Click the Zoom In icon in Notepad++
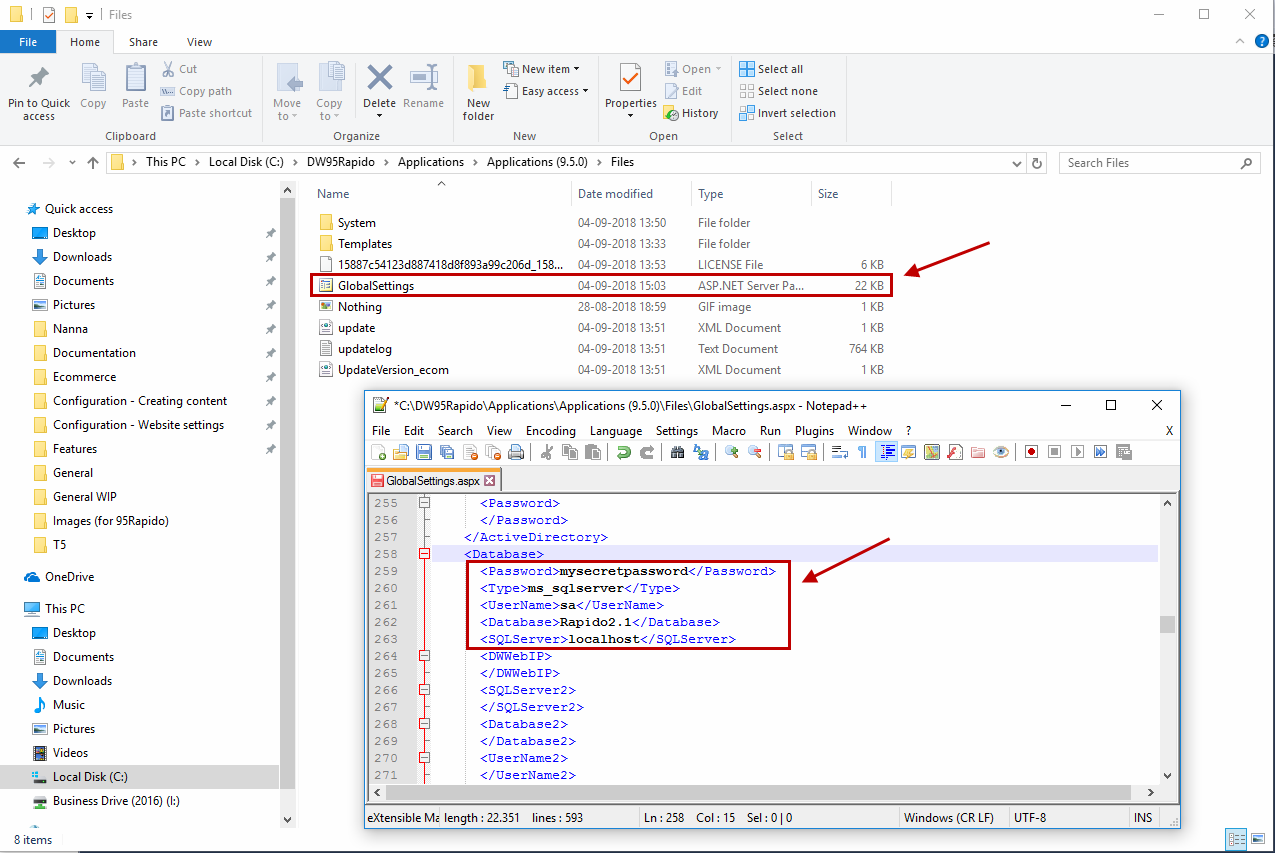1275x853 pixels. [x=732, y=452]
